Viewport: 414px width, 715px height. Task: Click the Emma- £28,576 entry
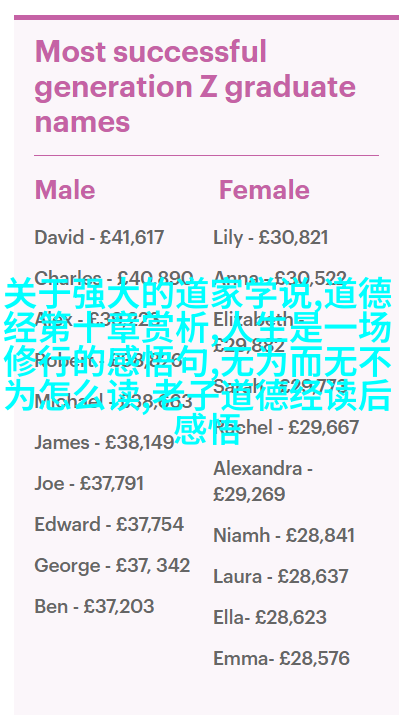click(x=281, y=658)
